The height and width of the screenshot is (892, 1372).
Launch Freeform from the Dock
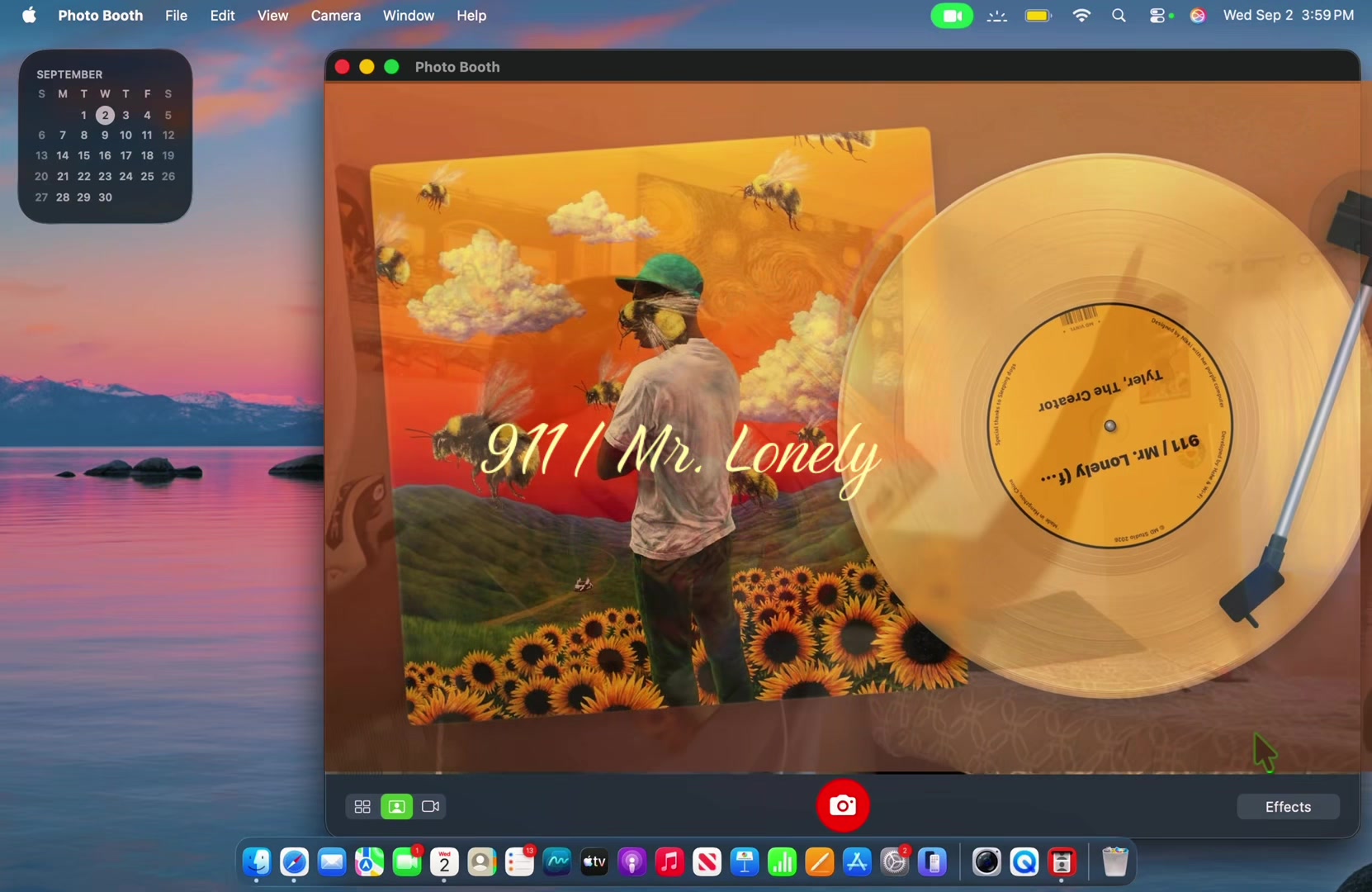coord(557,862)
